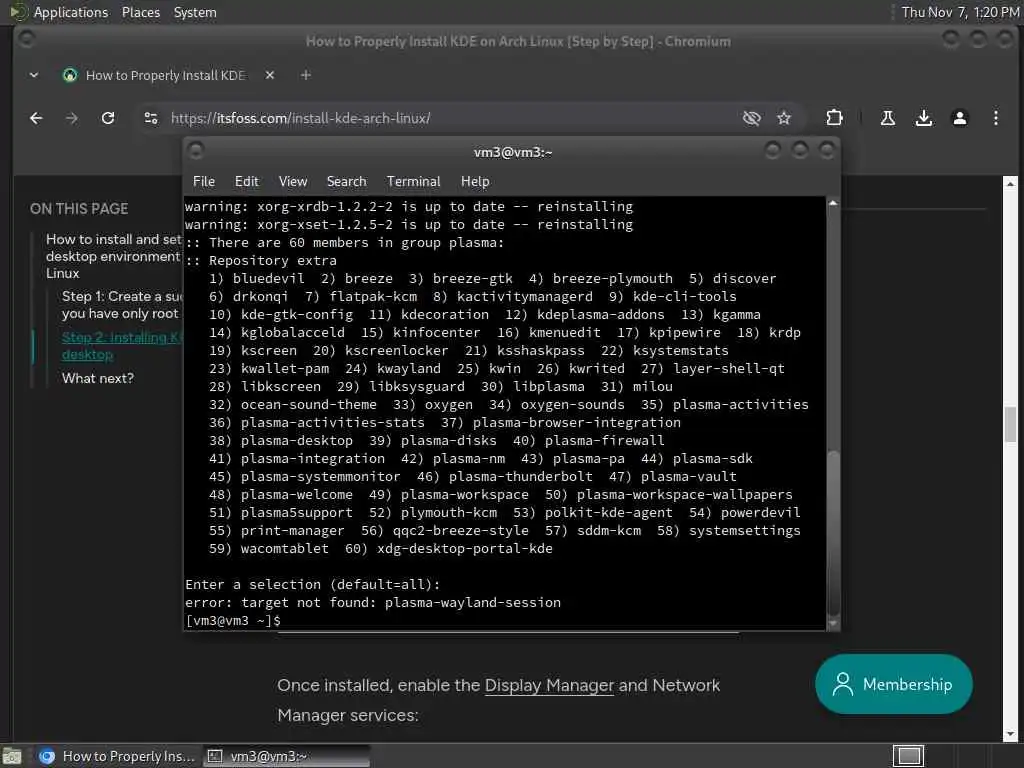The height and width of the screenshot is (768, 1024).
Task: Open a new tab with plus button
Action: pyautogui.click(x=306, y=75)
